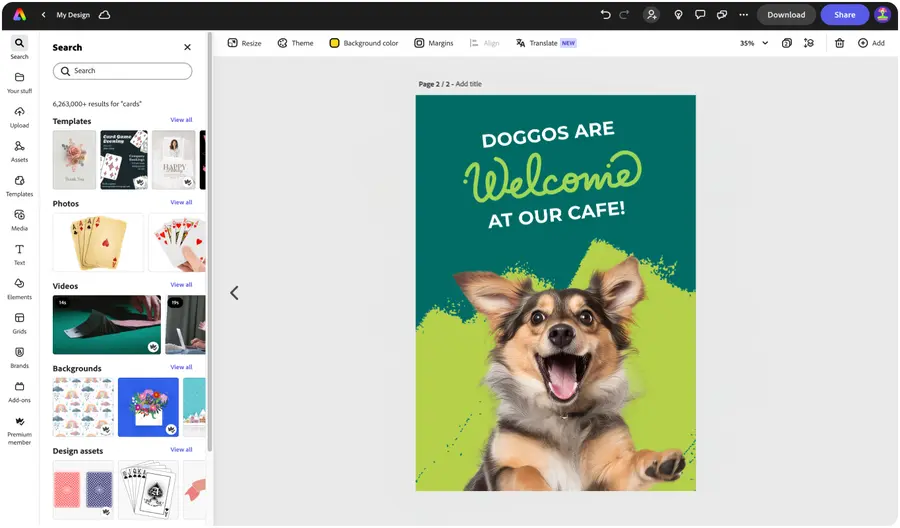Open the Elements panel in sidebar
Viewport: 900px width, 528px height.
pyautogui.click(x=19, y=288)
